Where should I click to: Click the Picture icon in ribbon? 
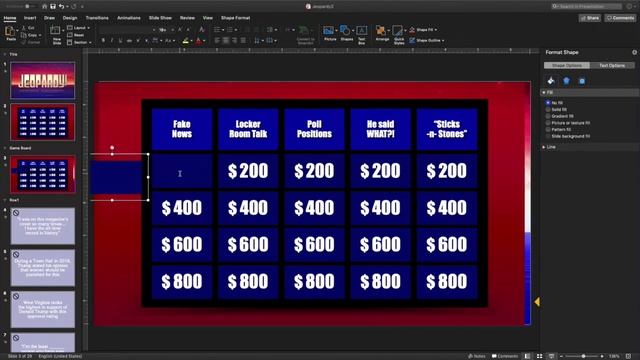(329, 31)
